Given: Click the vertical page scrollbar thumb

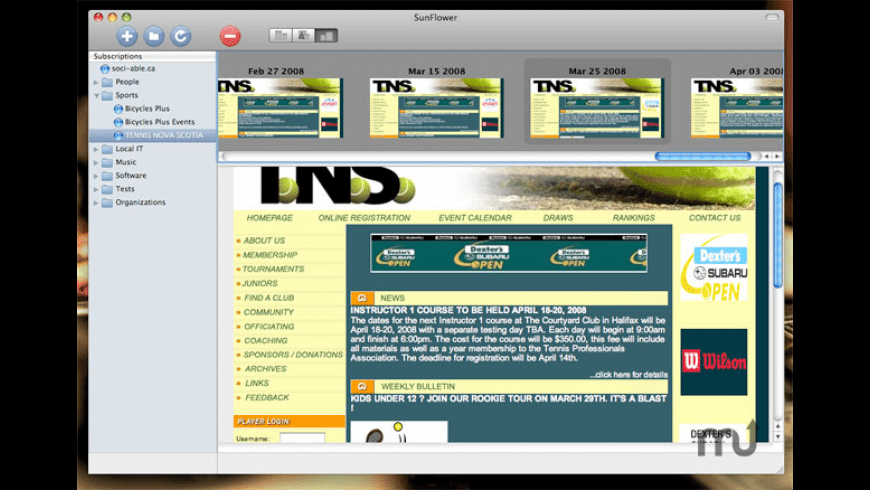Looking at the screenshot, I should [x=778, y=235].
